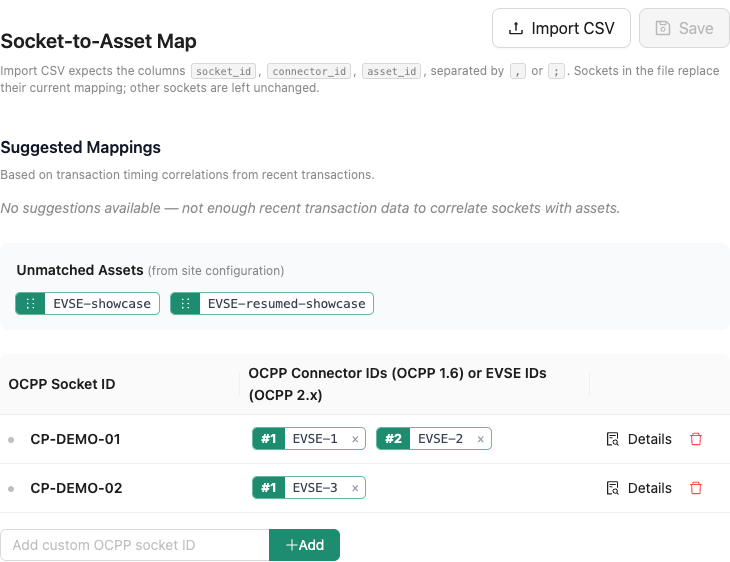Image resolution: width=730 pixels, height=562 pixels.
Task: Click the #1 connector badge of CP-DEMO-01
Action: coord(269,439)
